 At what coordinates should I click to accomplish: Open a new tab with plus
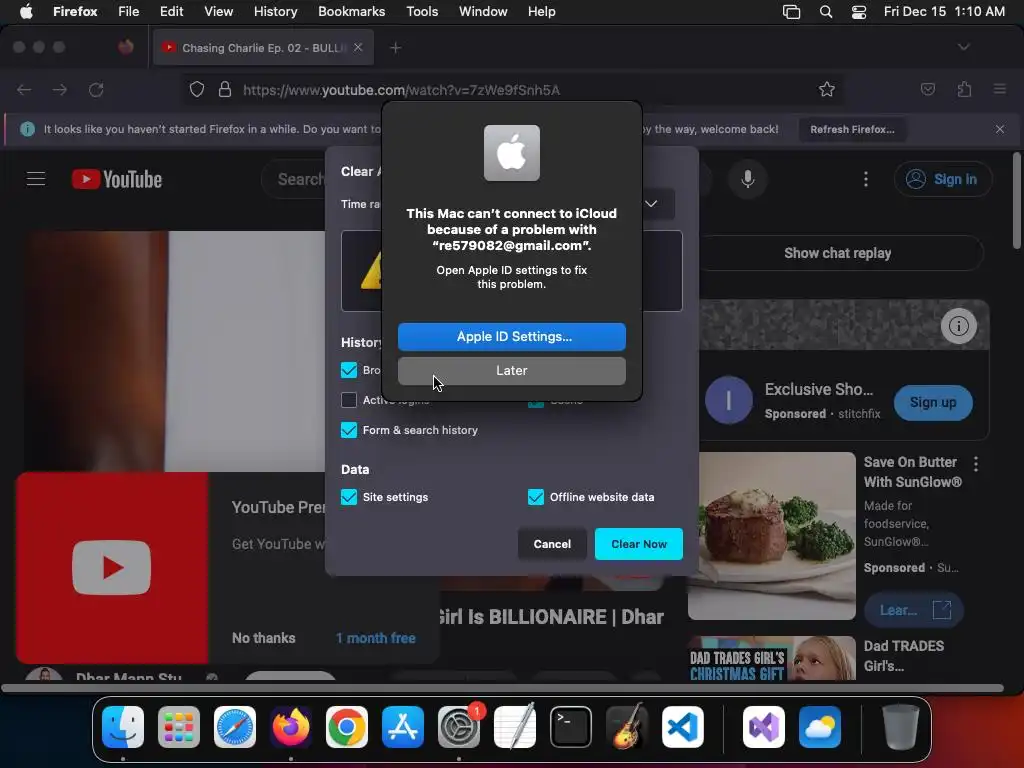395,48
